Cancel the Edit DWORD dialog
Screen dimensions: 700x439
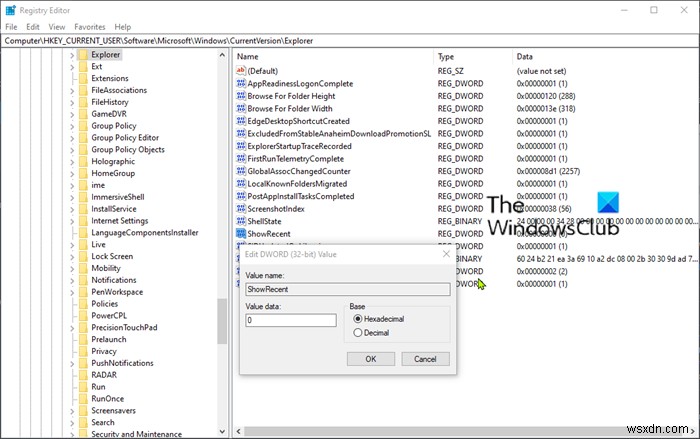(x=425, y=359)
